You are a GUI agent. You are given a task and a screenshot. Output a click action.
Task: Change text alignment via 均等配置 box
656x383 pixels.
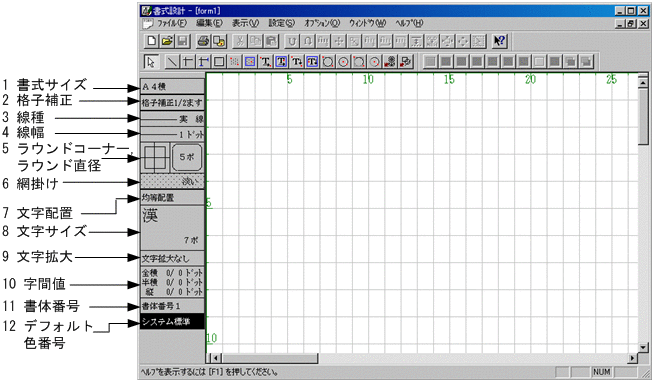point(172,197)
